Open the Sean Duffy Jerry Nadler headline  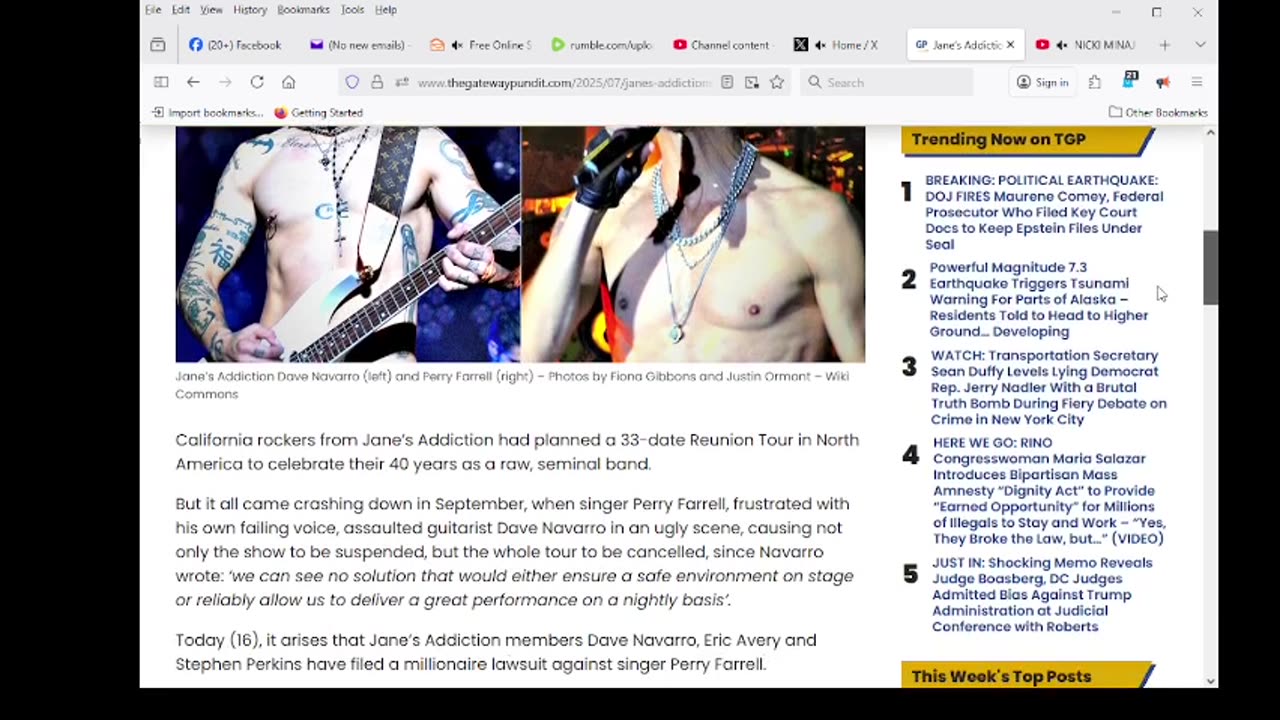1048,387
